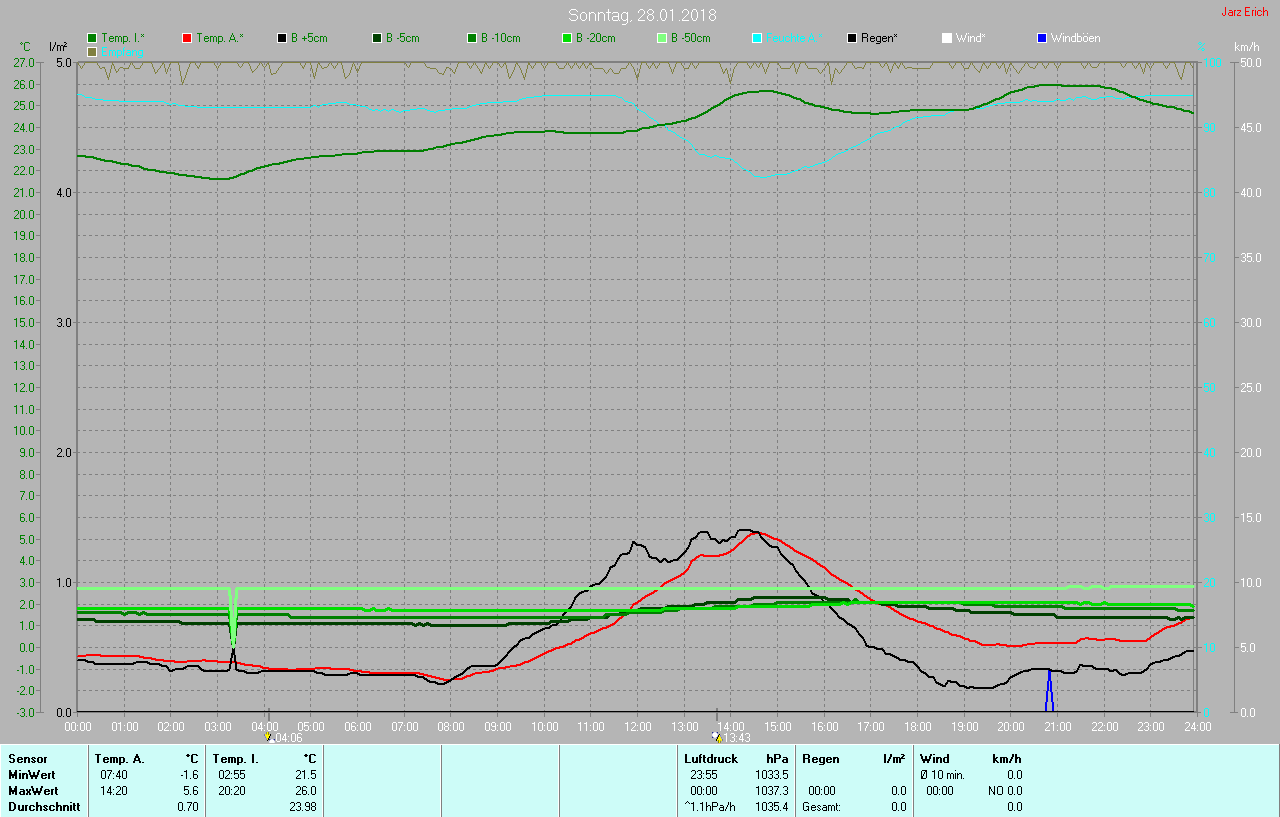Click the 13:43 marker icon on time axis
Screen dimensions: 1280x817
(x=716, y=736)
